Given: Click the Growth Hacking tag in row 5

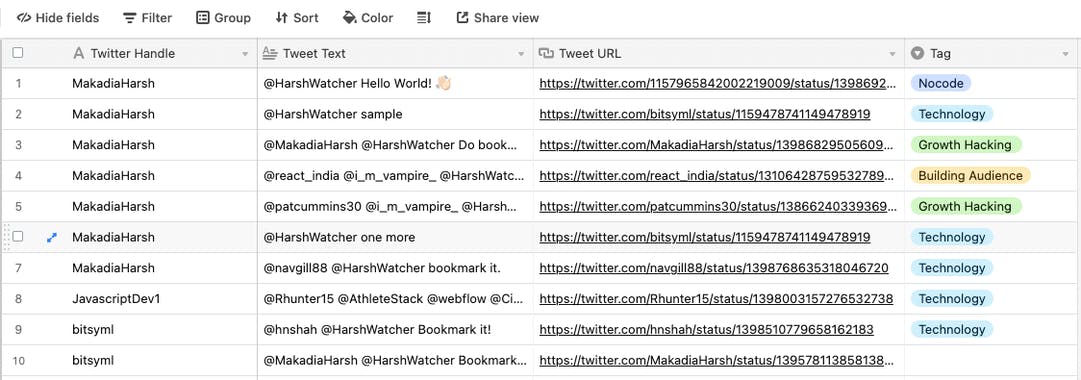Looking at the screenshot, I should (x=965, y=206).
